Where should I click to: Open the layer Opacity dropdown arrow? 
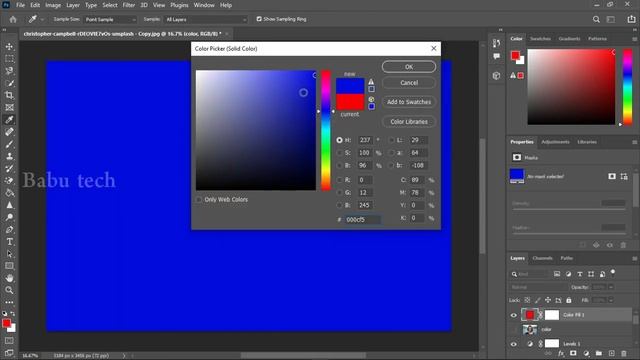coord(611,287)
